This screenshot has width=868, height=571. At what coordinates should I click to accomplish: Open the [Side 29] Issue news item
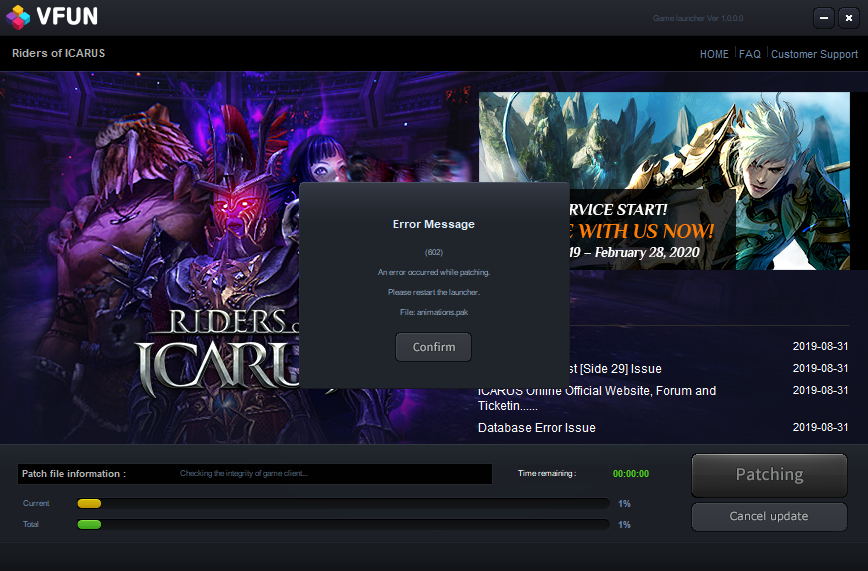pyautogui.click(x=616, y=369)
